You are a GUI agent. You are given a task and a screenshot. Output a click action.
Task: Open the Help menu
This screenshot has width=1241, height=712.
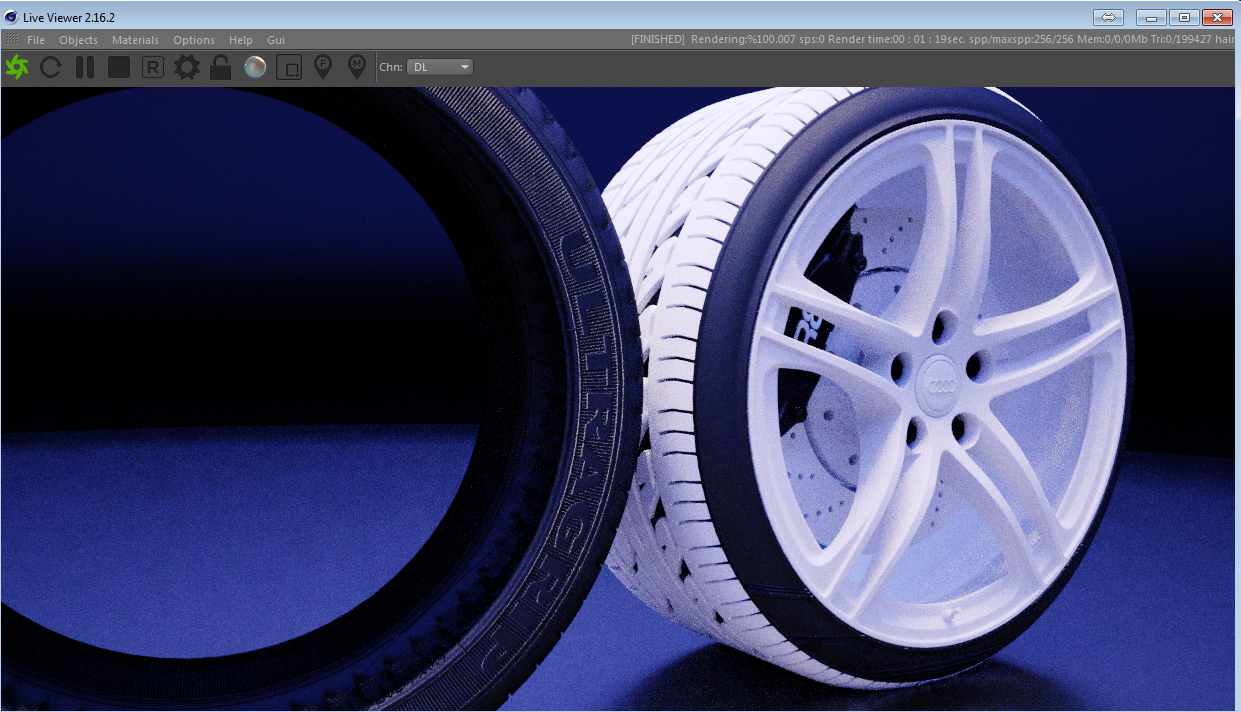pyautogui.click(x=241, y=40)
